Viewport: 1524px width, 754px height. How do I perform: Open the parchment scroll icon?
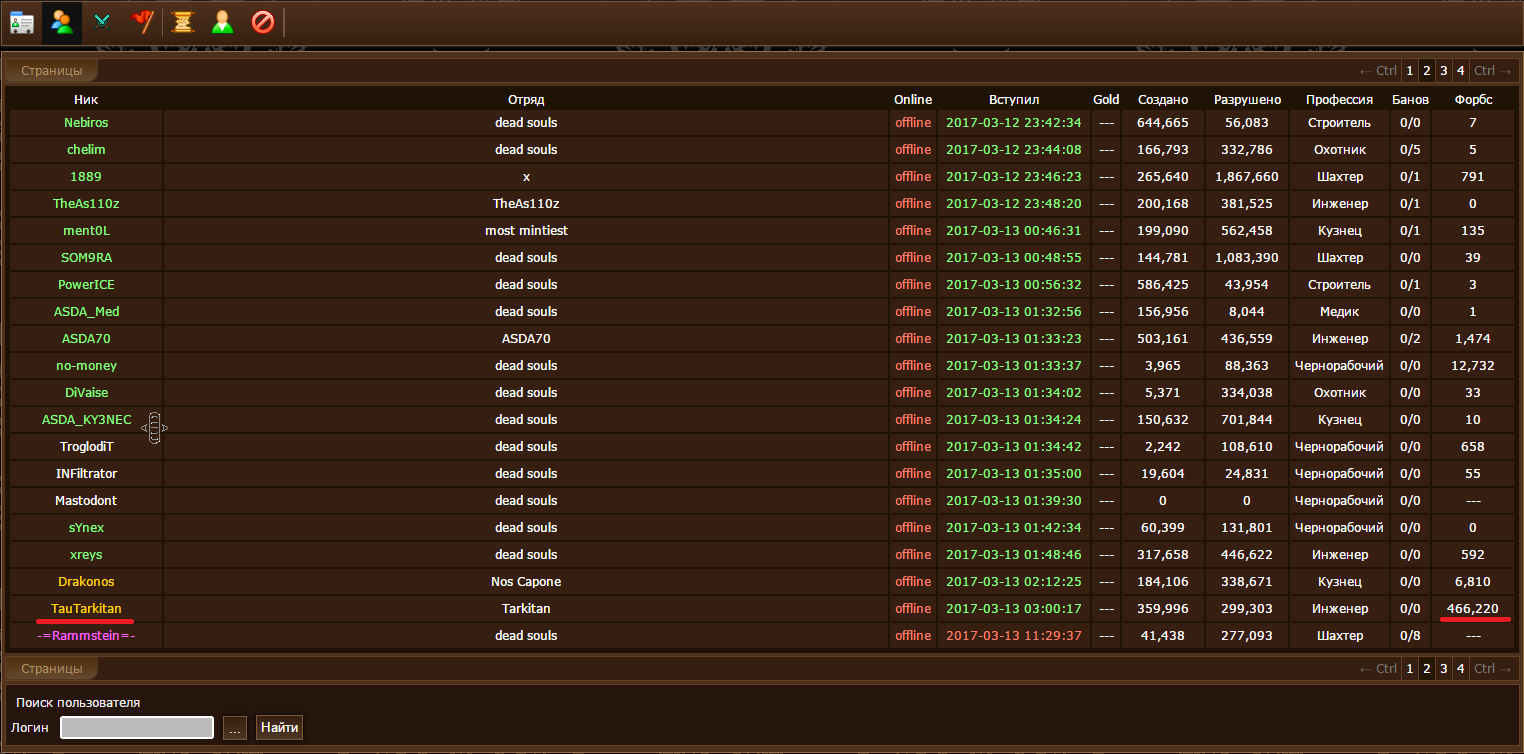182,22
